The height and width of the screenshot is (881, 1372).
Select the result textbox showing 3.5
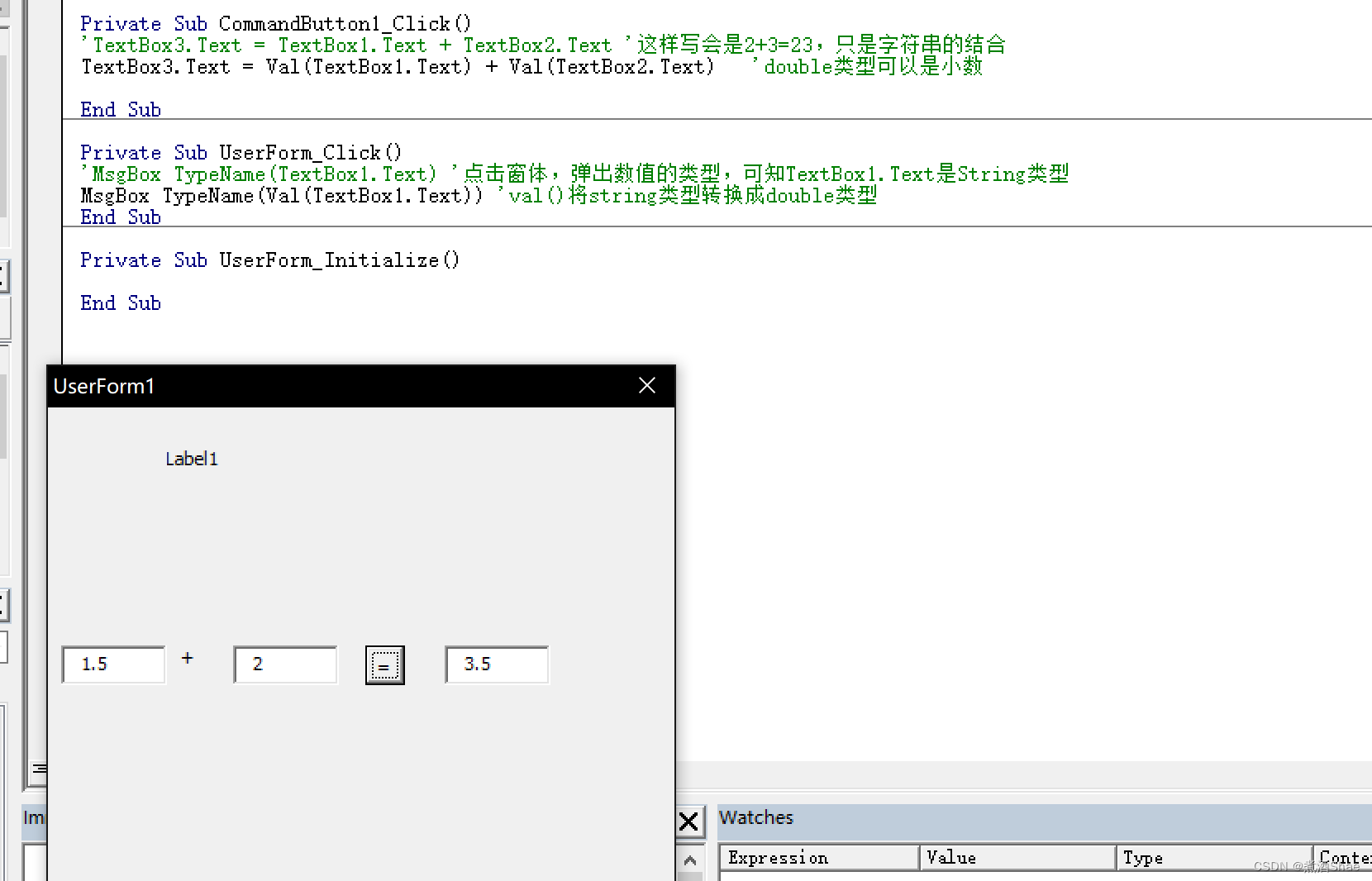[497, 664]
